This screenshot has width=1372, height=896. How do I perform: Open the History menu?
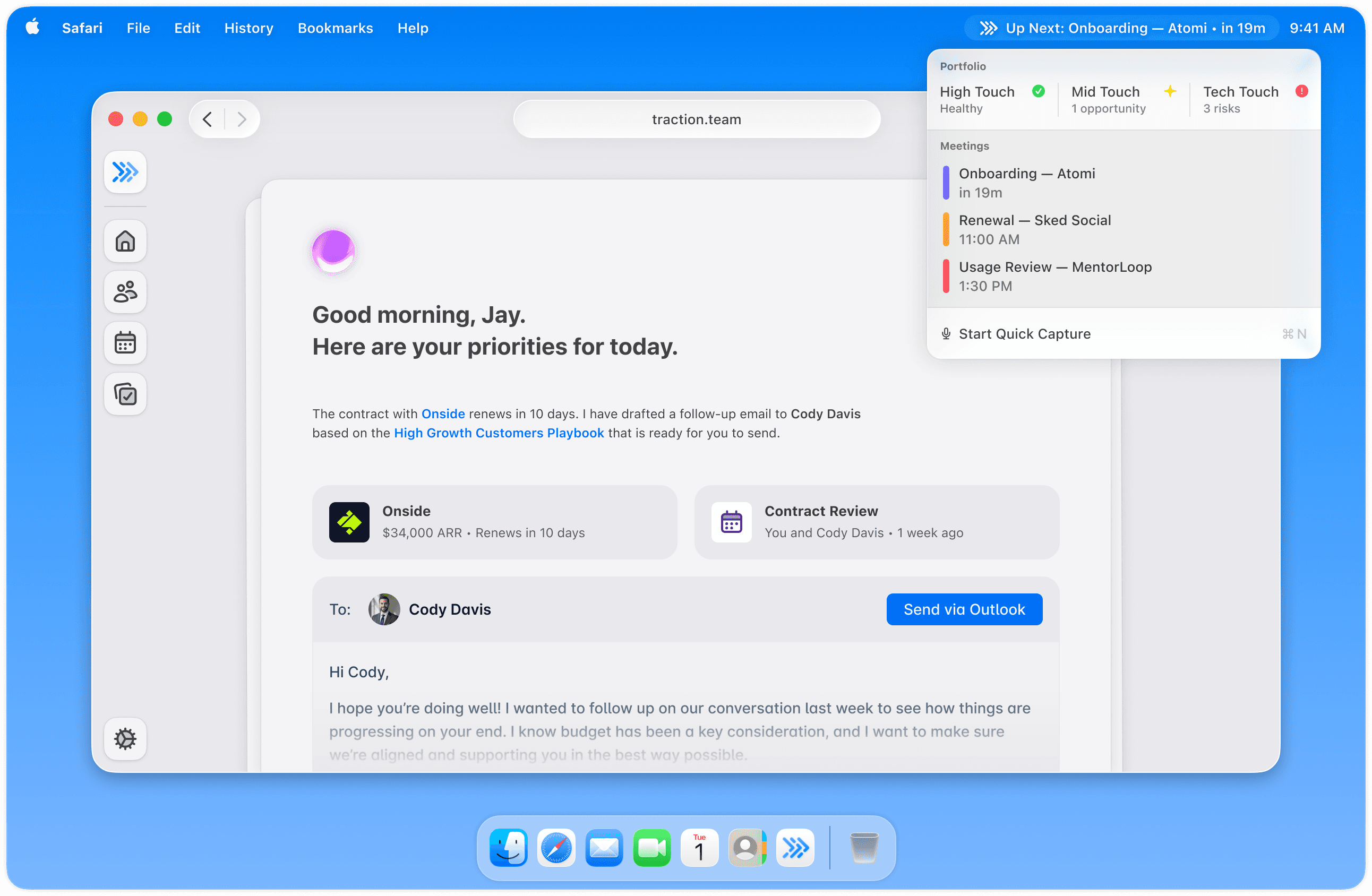pyautogui.click(x=248, y=28)
